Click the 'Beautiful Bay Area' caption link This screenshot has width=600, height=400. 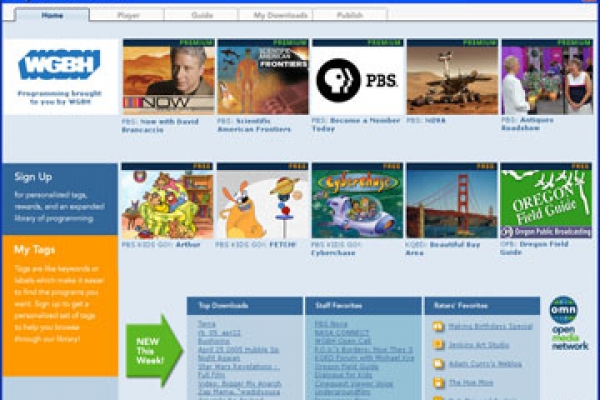443,248
